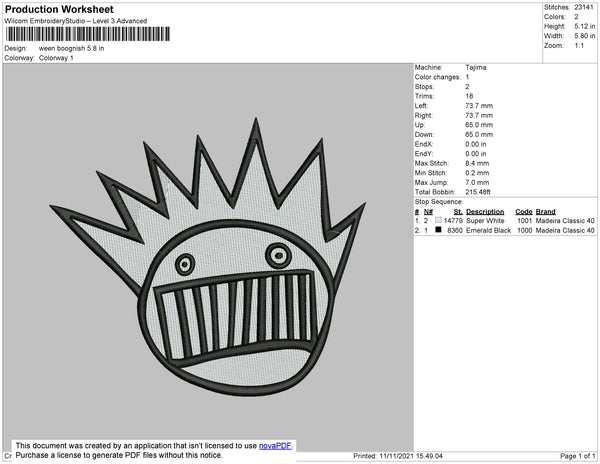Click the embroidery design preview image
Screen dimensions: 600x464
[x=208, y=257]
